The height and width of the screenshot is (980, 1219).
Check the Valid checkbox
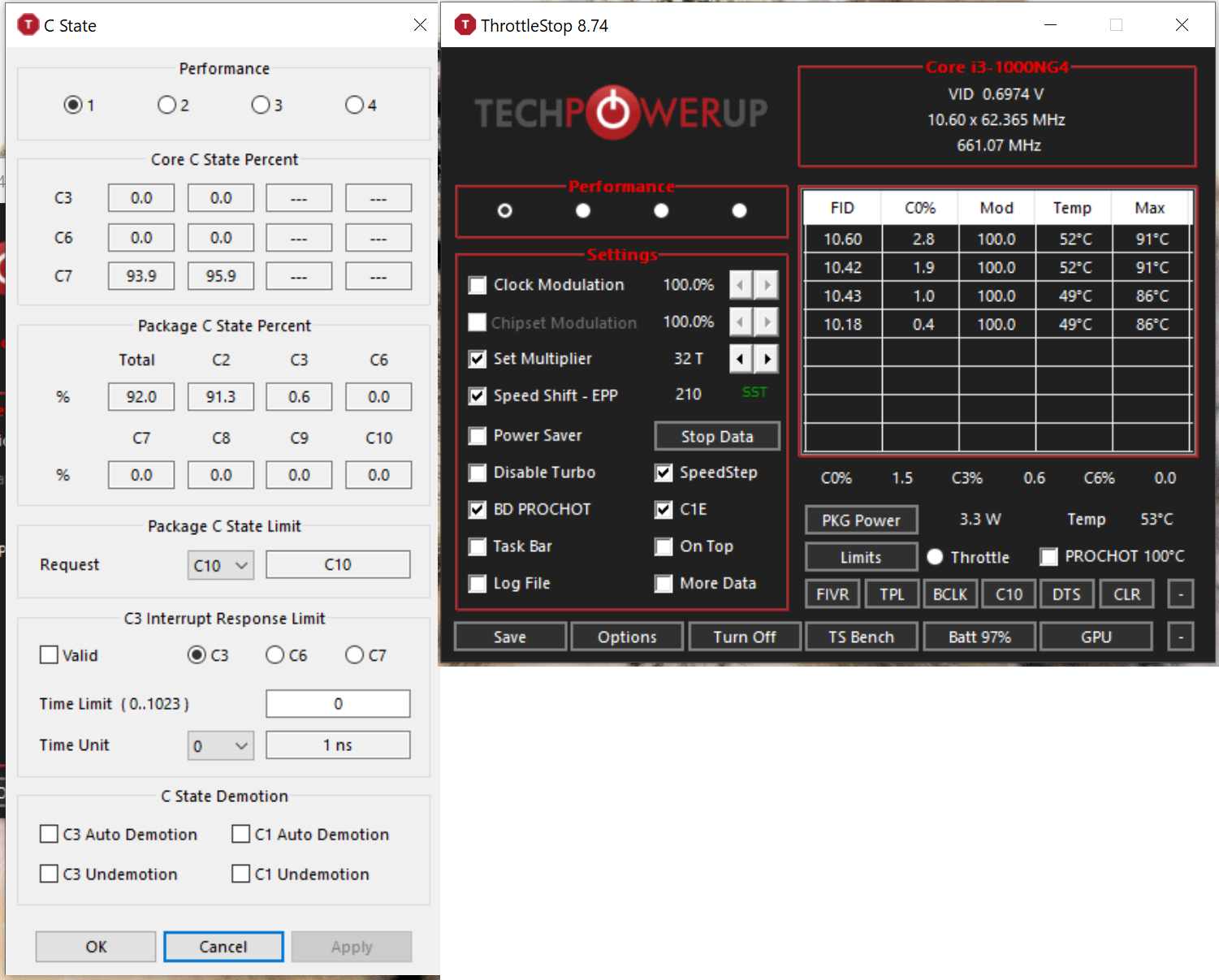tap(49, 654)
